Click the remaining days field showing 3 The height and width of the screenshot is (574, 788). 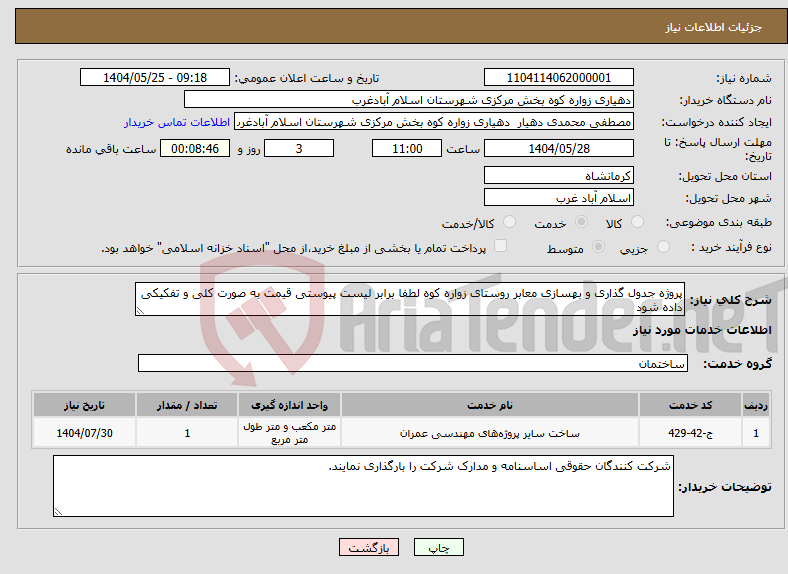point(299,148)
